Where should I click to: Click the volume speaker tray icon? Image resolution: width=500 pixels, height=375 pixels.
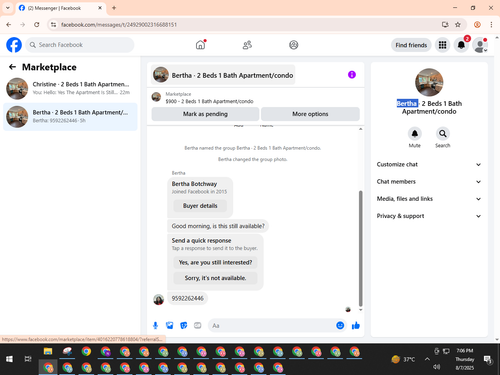[436, 367]
